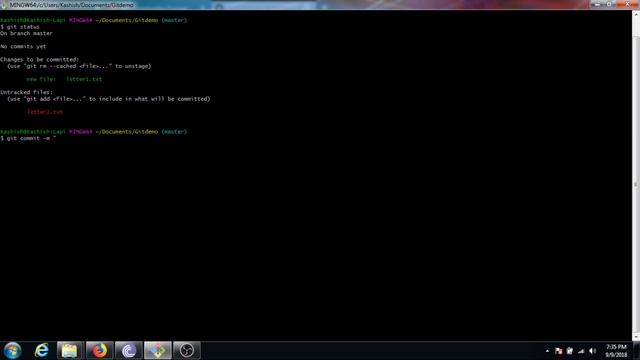Open the Action Center flag icon
640x360 pixels.
click(x=559, y=351)
